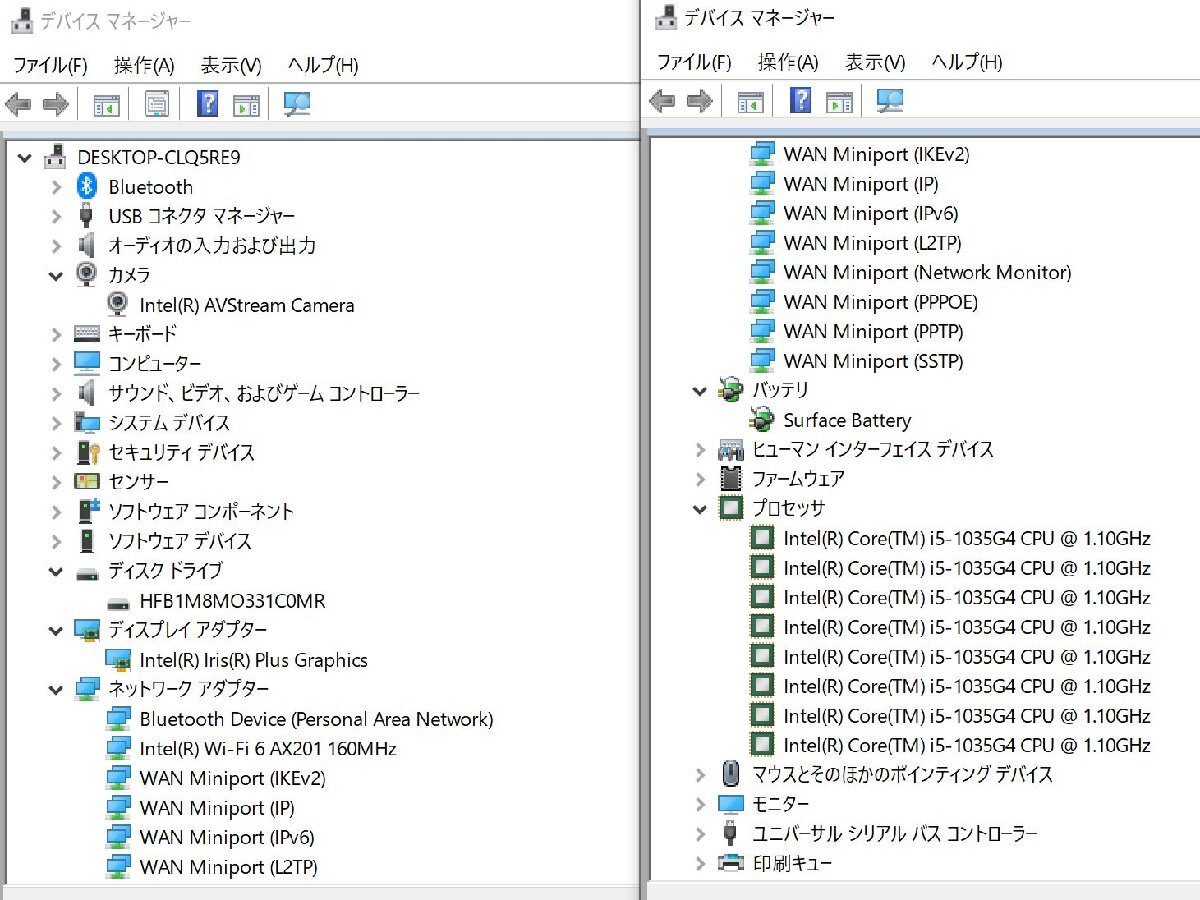The height and width of the screenshot is (900, 1200).
Task: Click blue Help icon in right window toolbar
Action: [800, 100]
